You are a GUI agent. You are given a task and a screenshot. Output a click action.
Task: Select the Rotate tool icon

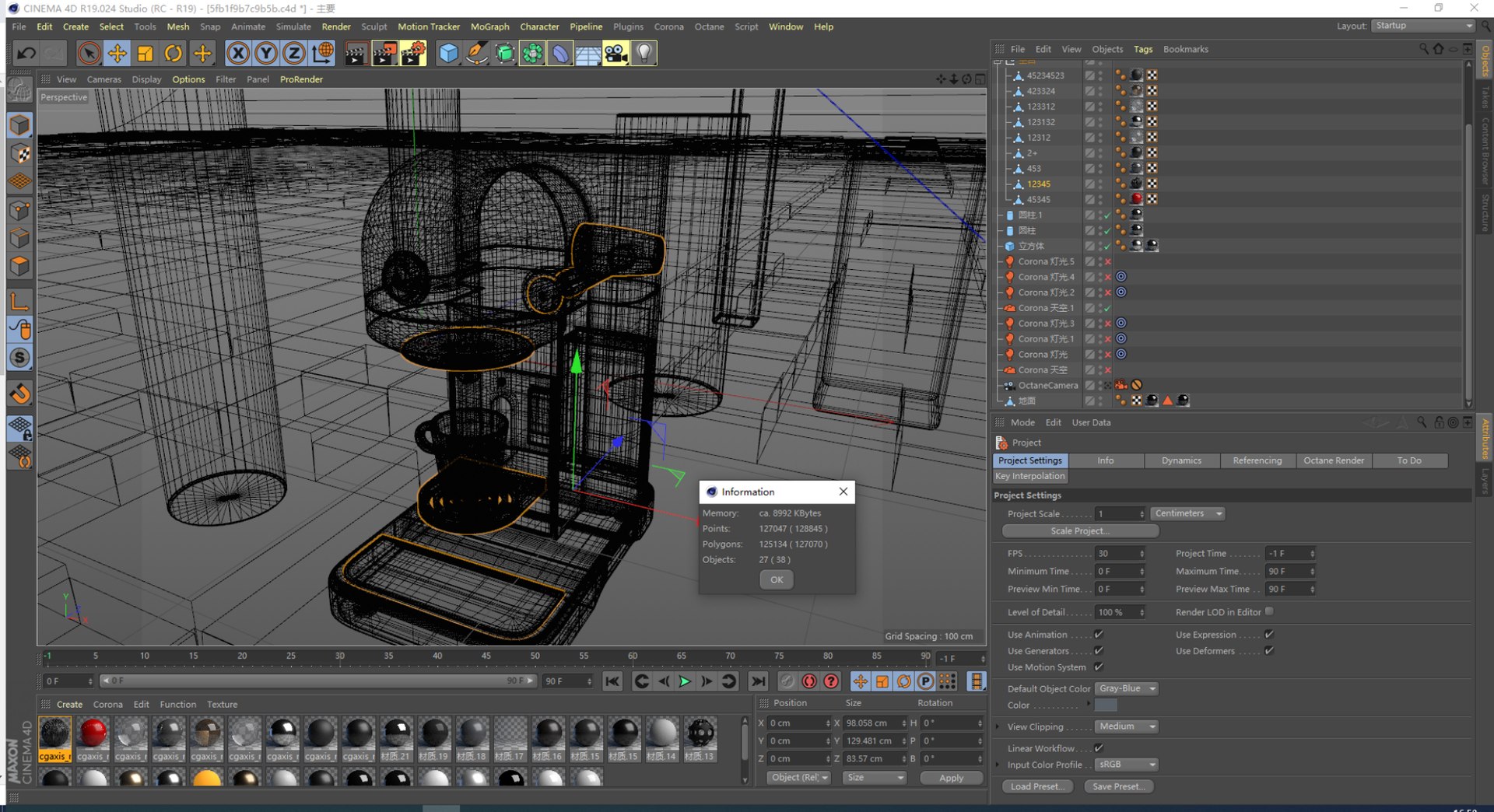point(174,53)
